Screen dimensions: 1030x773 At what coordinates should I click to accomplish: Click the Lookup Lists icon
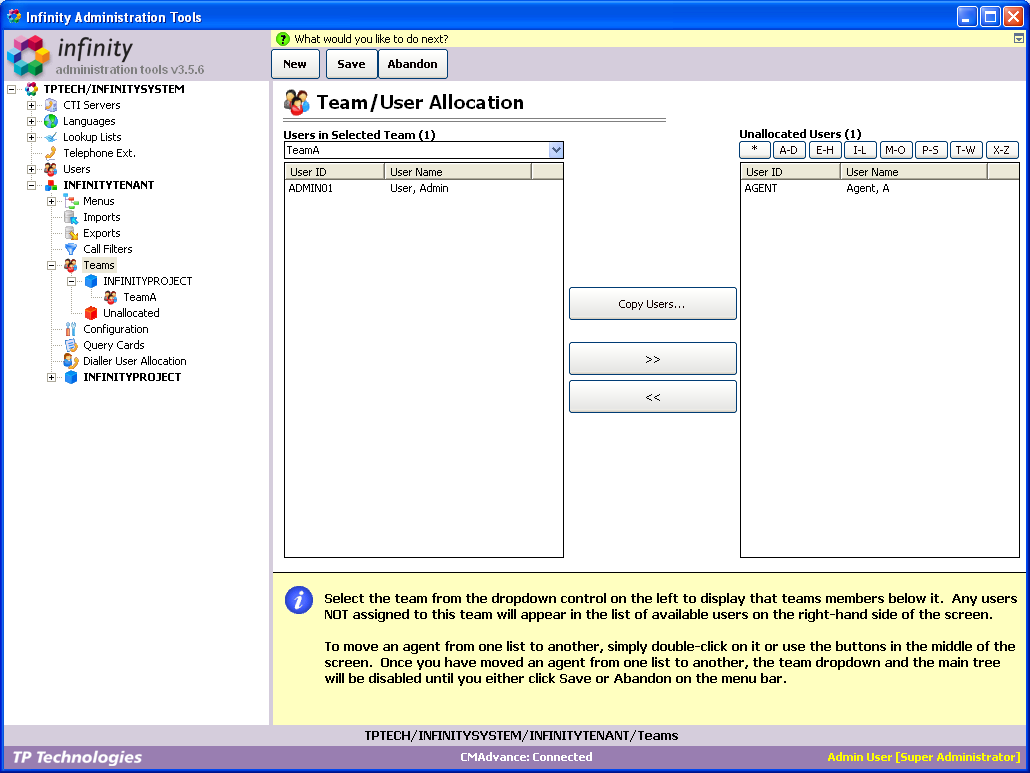coord(51,137)
